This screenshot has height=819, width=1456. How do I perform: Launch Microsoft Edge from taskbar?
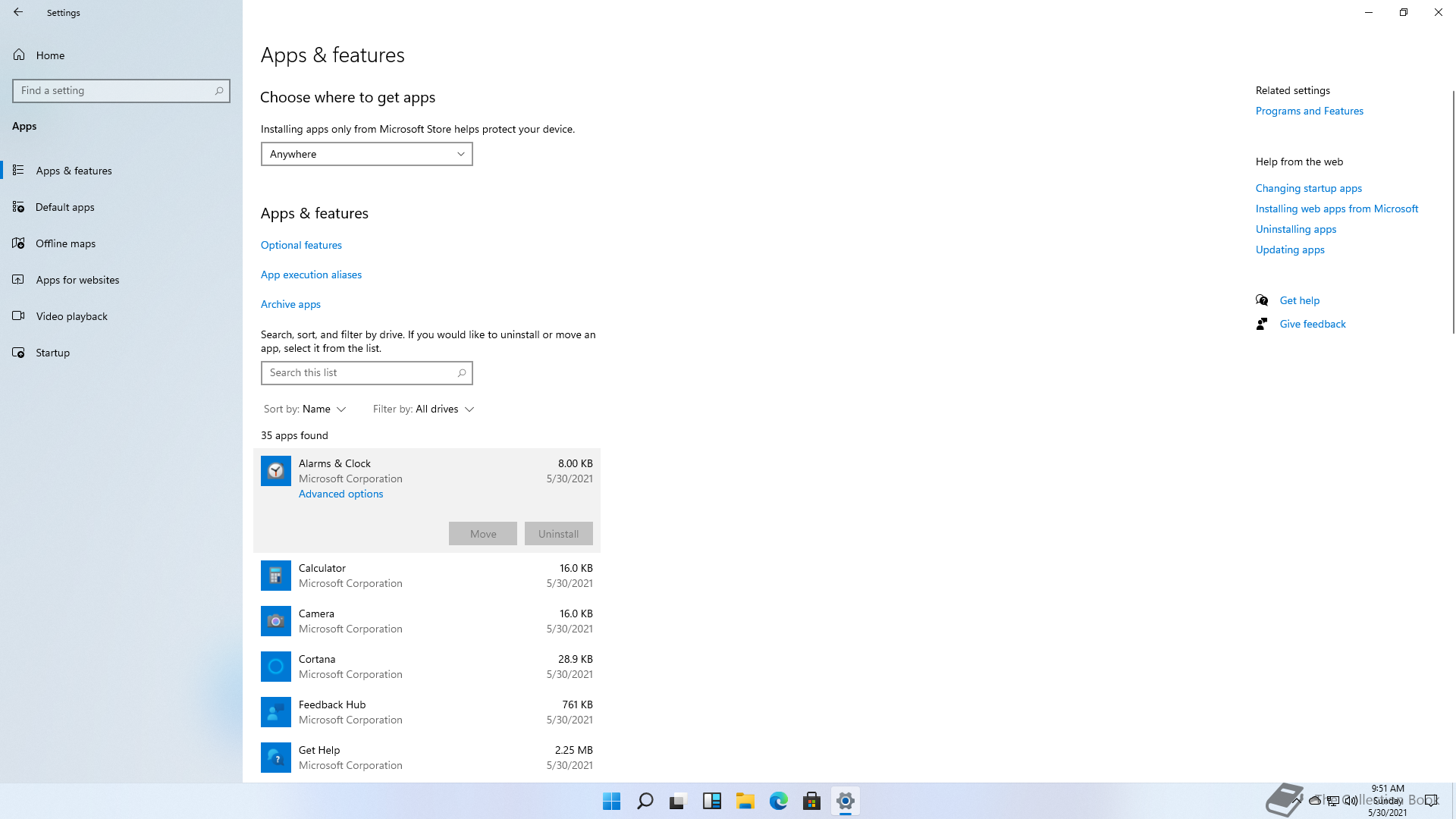click(778, 801)
